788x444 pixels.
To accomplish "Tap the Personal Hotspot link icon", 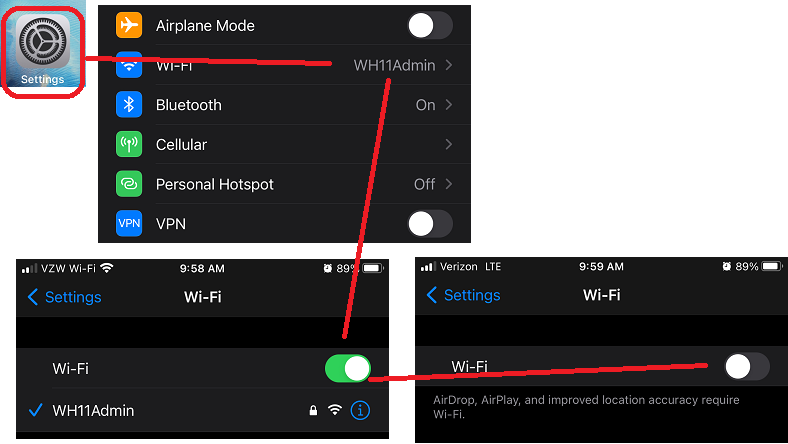I will pyautogui.click(x=129, y=184).
